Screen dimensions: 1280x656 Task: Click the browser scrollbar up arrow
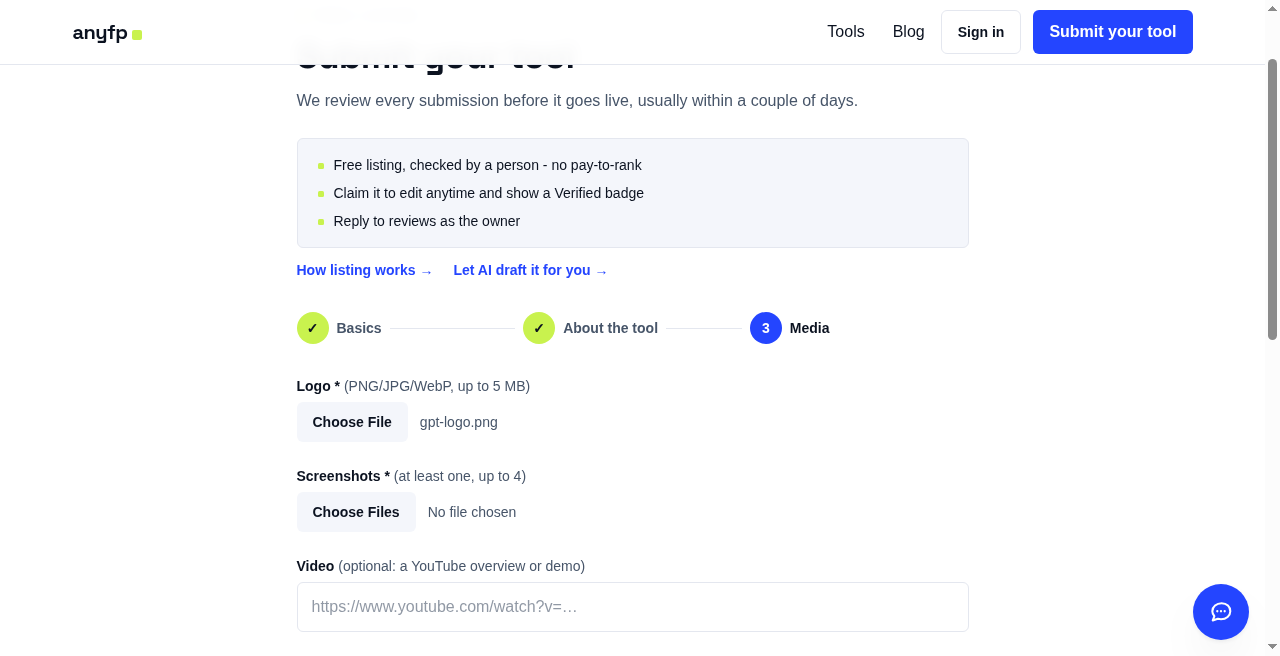1272,8
